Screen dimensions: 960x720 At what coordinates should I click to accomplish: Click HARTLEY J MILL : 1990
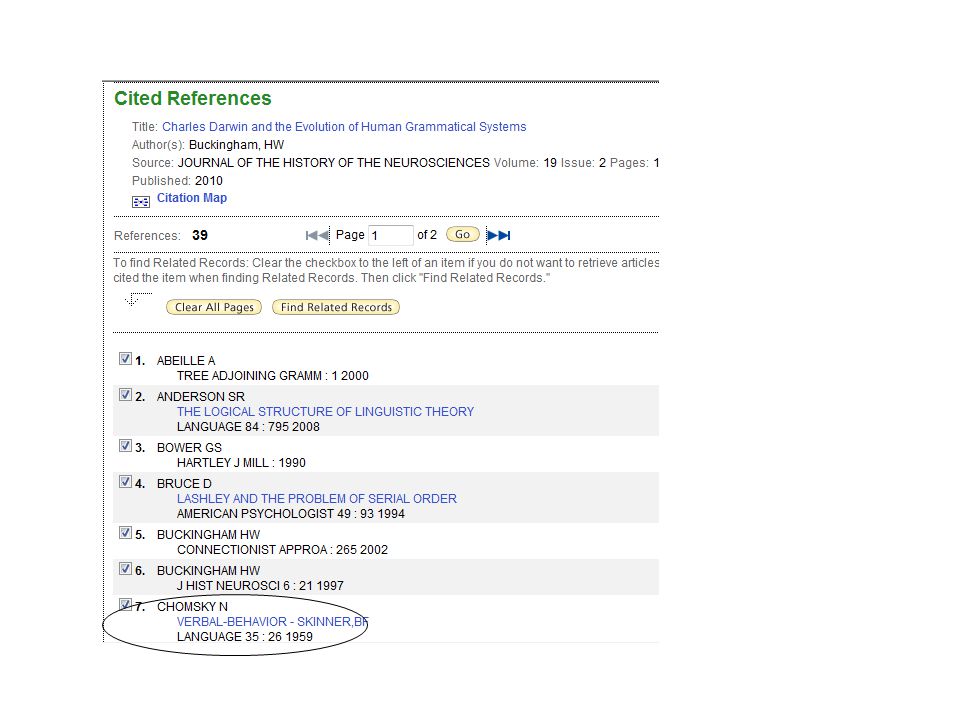(x=241, y=463)
